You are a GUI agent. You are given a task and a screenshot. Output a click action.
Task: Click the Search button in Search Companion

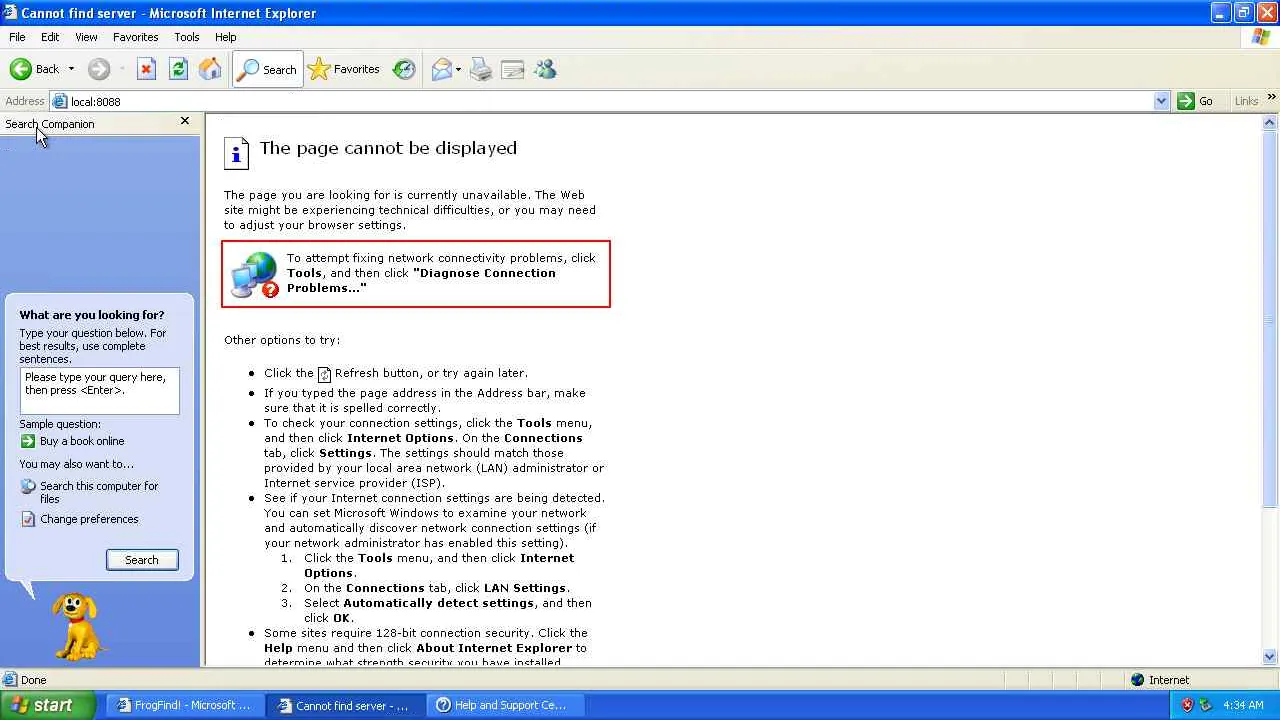142,560
